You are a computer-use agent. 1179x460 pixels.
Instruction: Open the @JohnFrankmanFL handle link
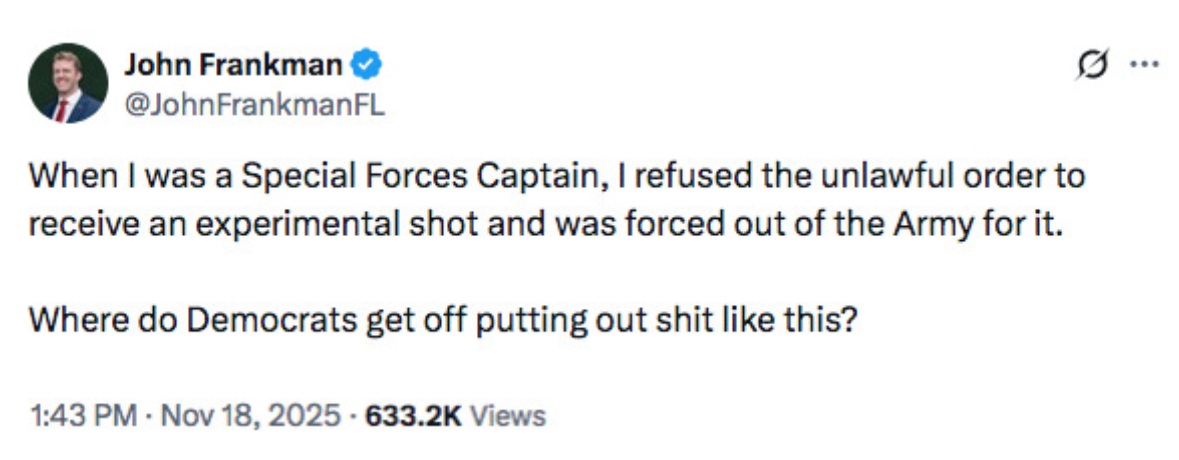pos(254,101)
